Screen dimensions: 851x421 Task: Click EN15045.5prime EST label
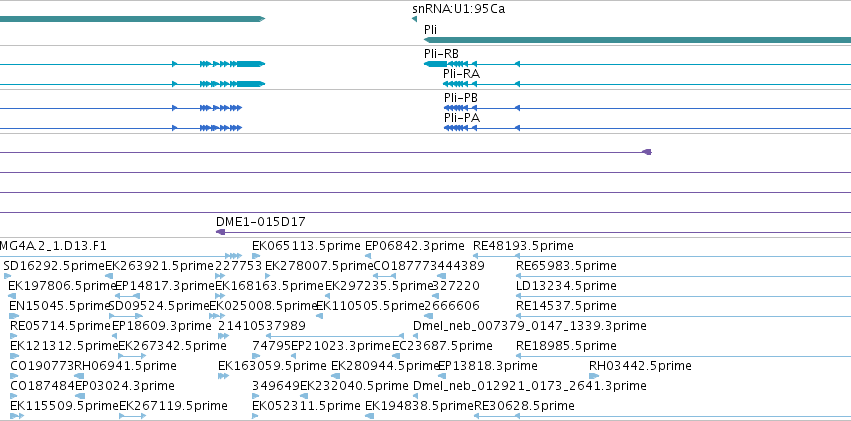click(60, 306)
